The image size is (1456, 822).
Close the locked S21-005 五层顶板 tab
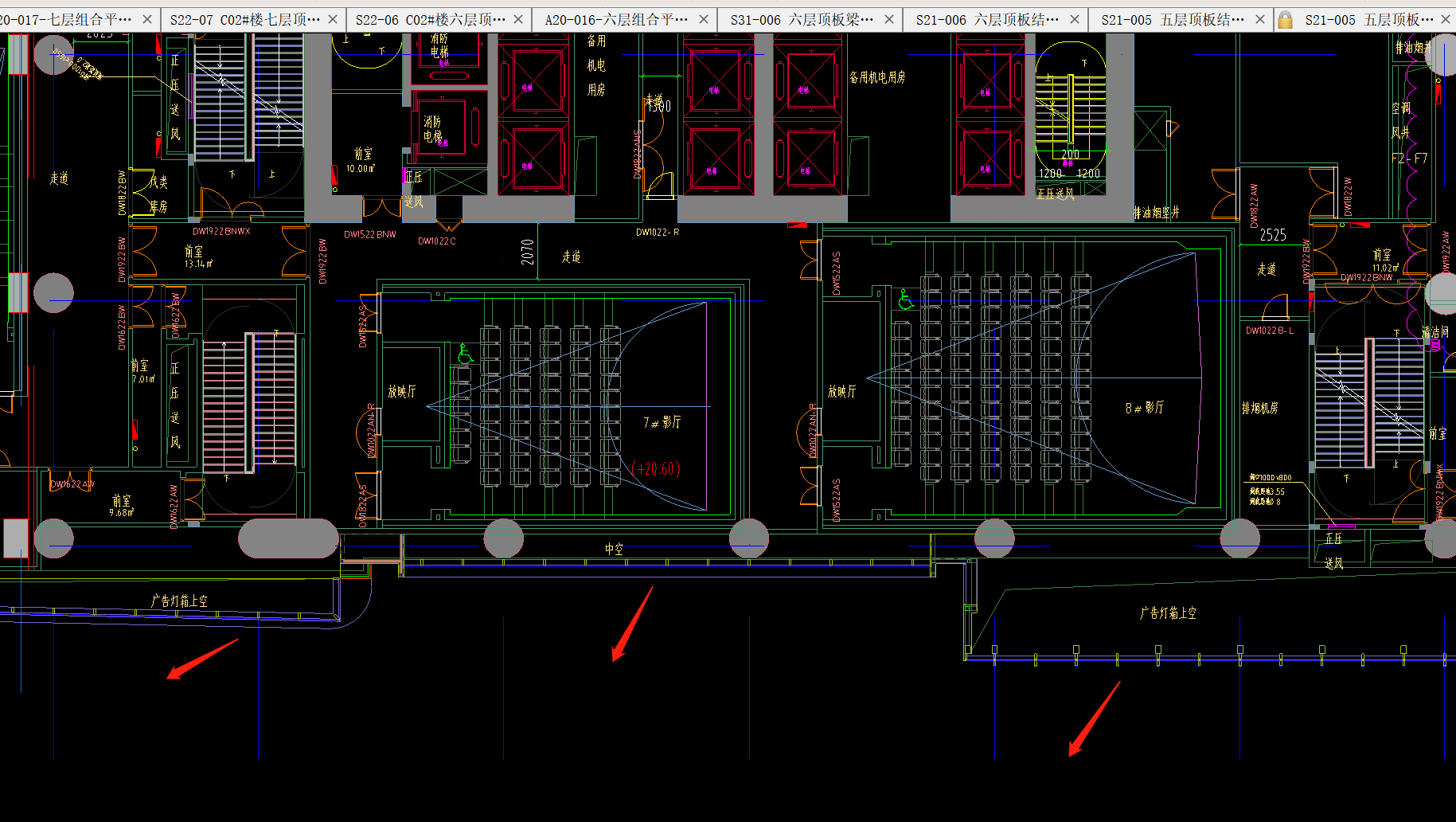pos(1446,19)
